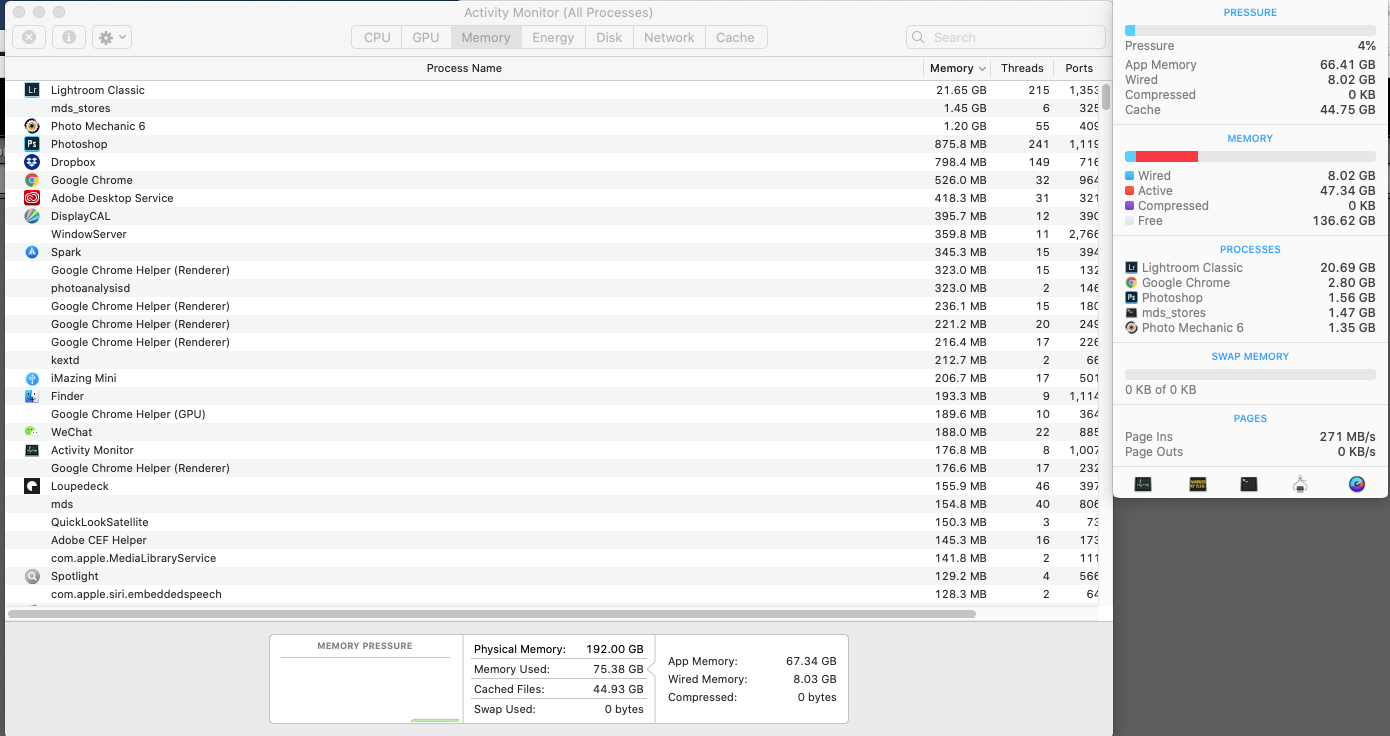Image resolution: width=1390 pixels, height=736 pixels.
Task: Click Google Chrome icon in iStat Processes section
Action: [1132, 283]
